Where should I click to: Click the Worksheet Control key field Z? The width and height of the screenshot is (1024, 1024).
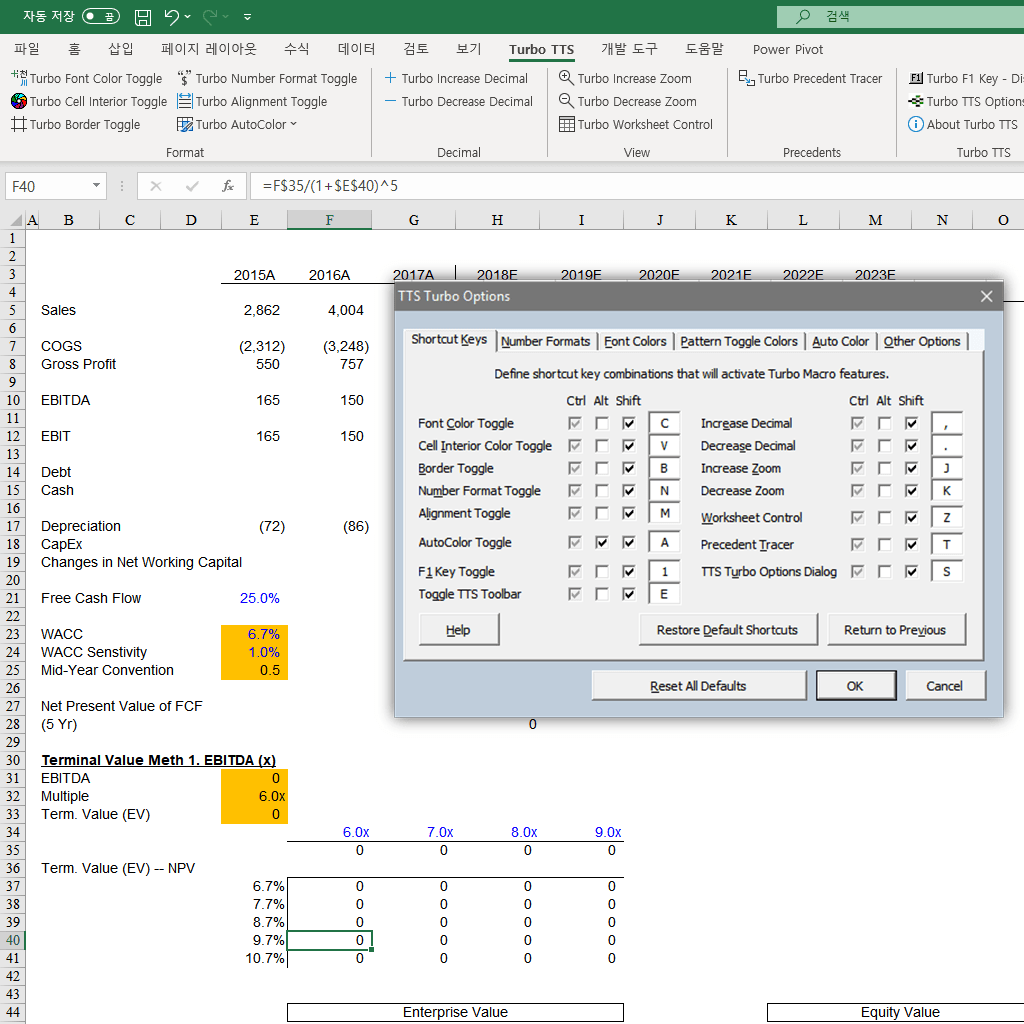(946, 518)
